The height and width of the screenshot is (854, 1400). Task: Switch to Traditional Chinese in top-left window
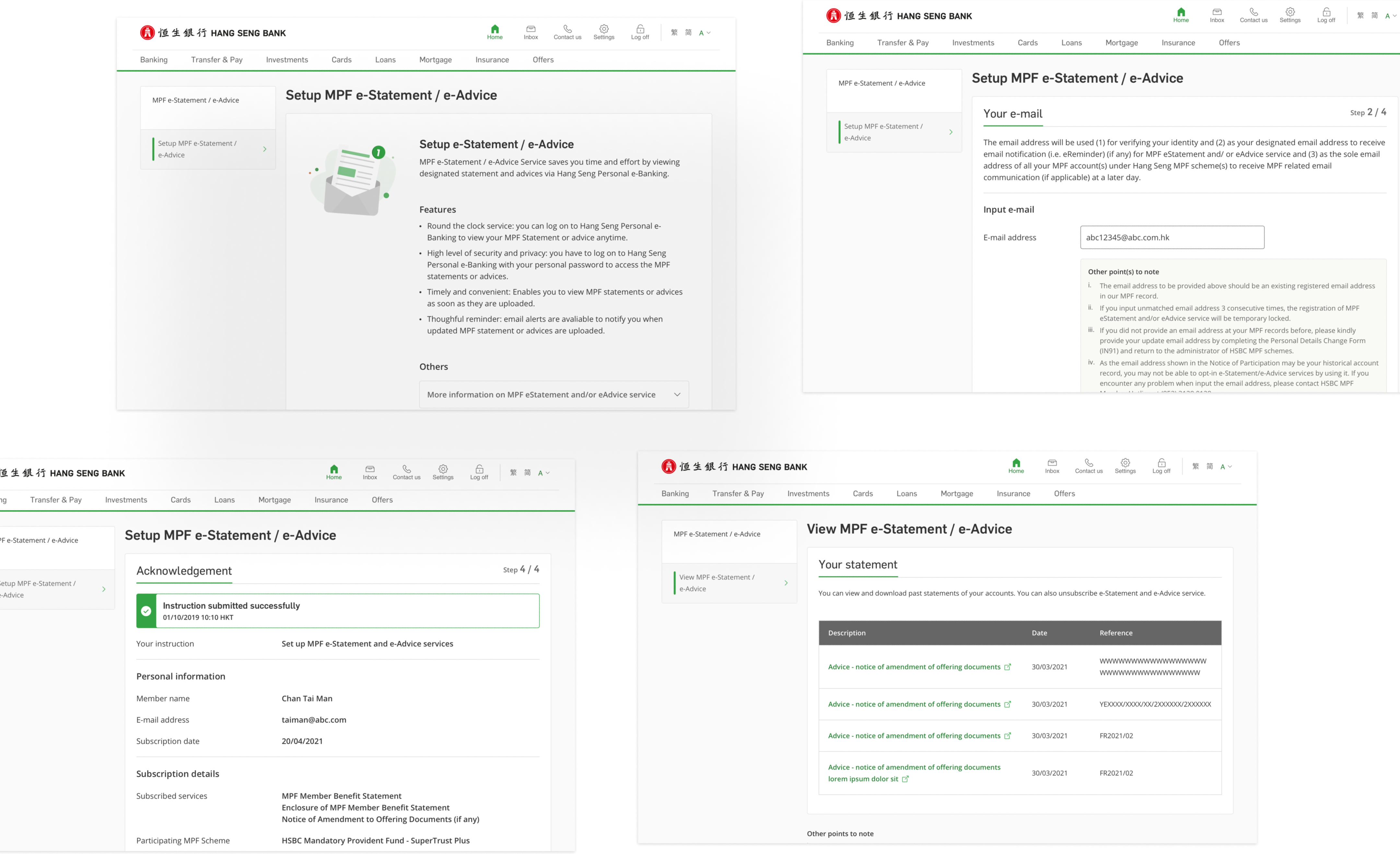674,33
